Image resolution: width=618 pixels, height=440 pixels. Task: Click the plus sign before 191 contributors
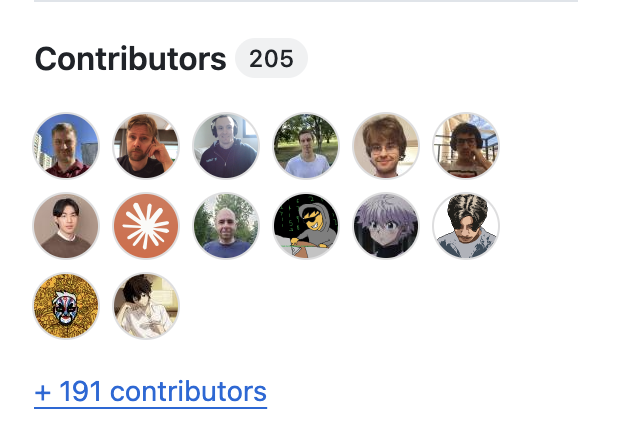43,393
